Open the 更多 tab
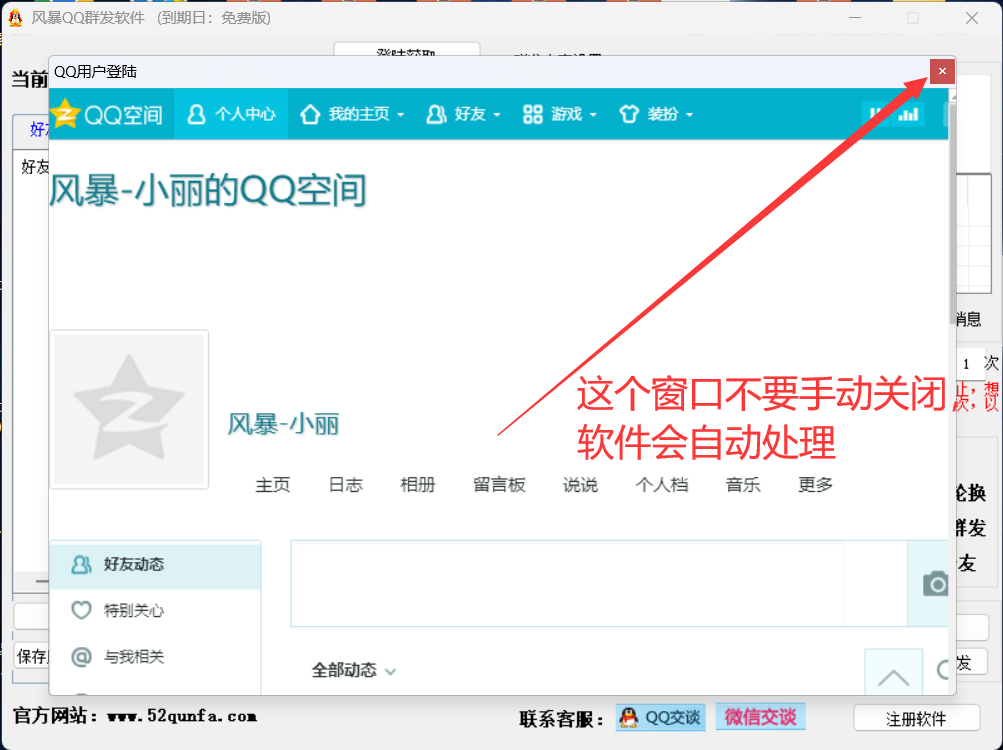The height and width of the screenshot is (750, 1003). [x=815, y=484]
